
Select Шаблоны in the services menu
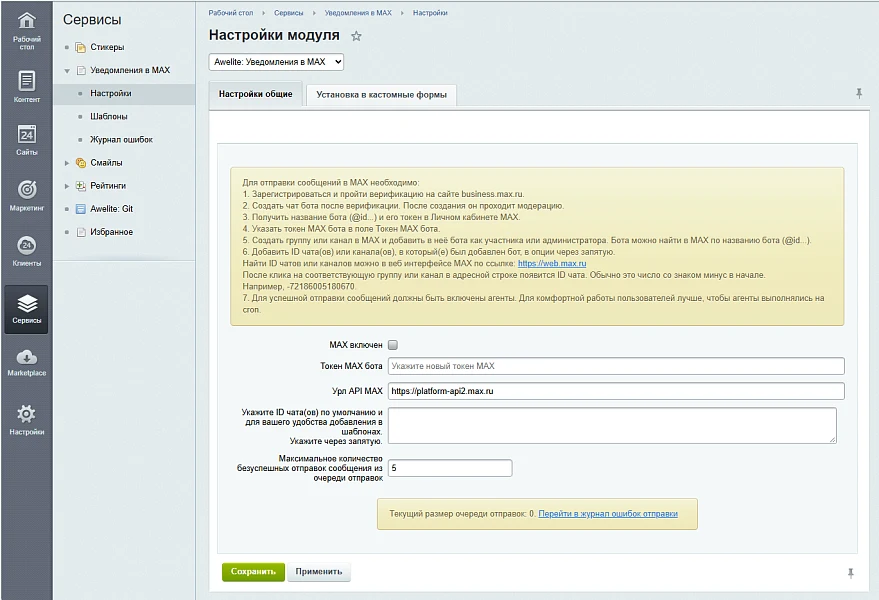click(109, 116)
